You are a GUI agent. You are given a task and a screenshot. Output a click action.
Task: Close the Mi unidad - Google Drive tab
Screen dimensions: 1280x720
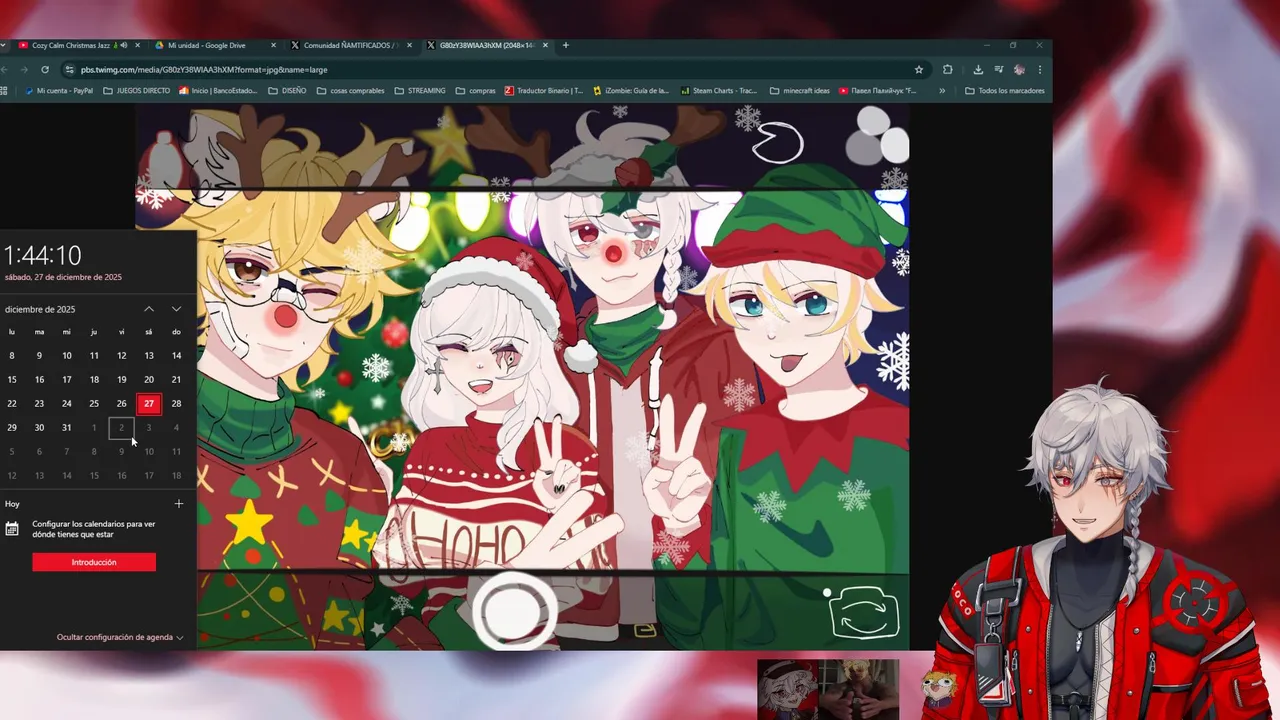[274, 45]
